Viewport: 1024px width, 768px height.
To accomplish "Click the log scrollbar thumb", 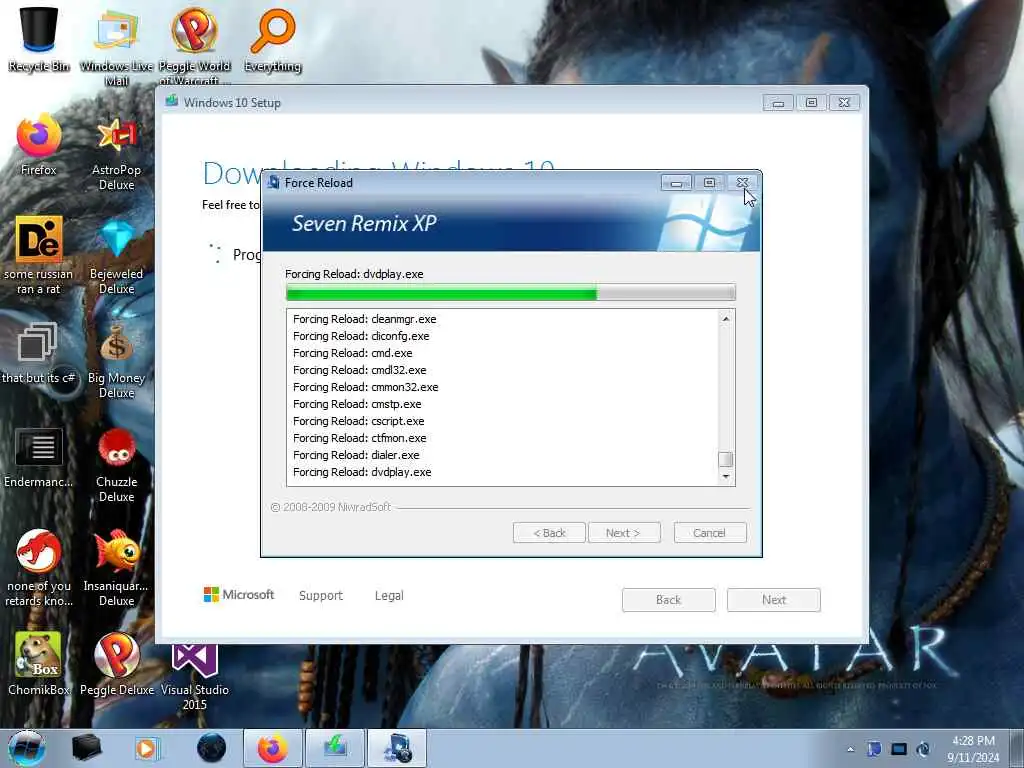I will point(726,459).
